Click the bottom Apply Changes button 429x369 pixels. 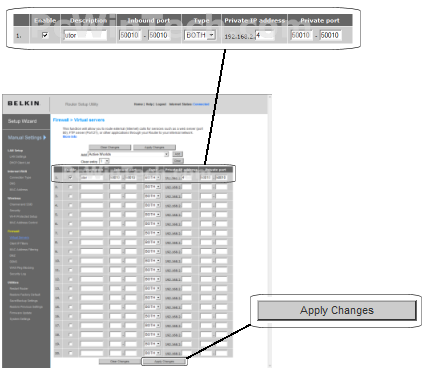(x=164, y=361)
